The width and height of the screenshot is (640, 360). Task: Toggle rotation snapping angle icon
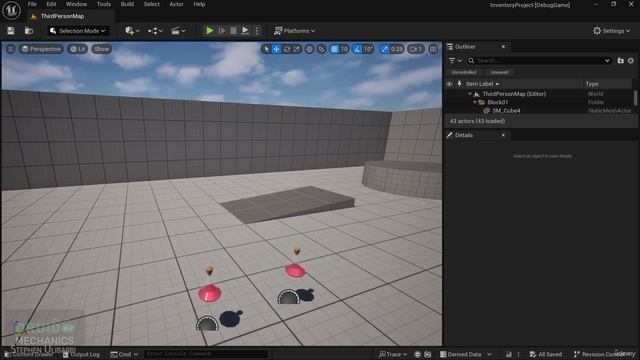358,49
